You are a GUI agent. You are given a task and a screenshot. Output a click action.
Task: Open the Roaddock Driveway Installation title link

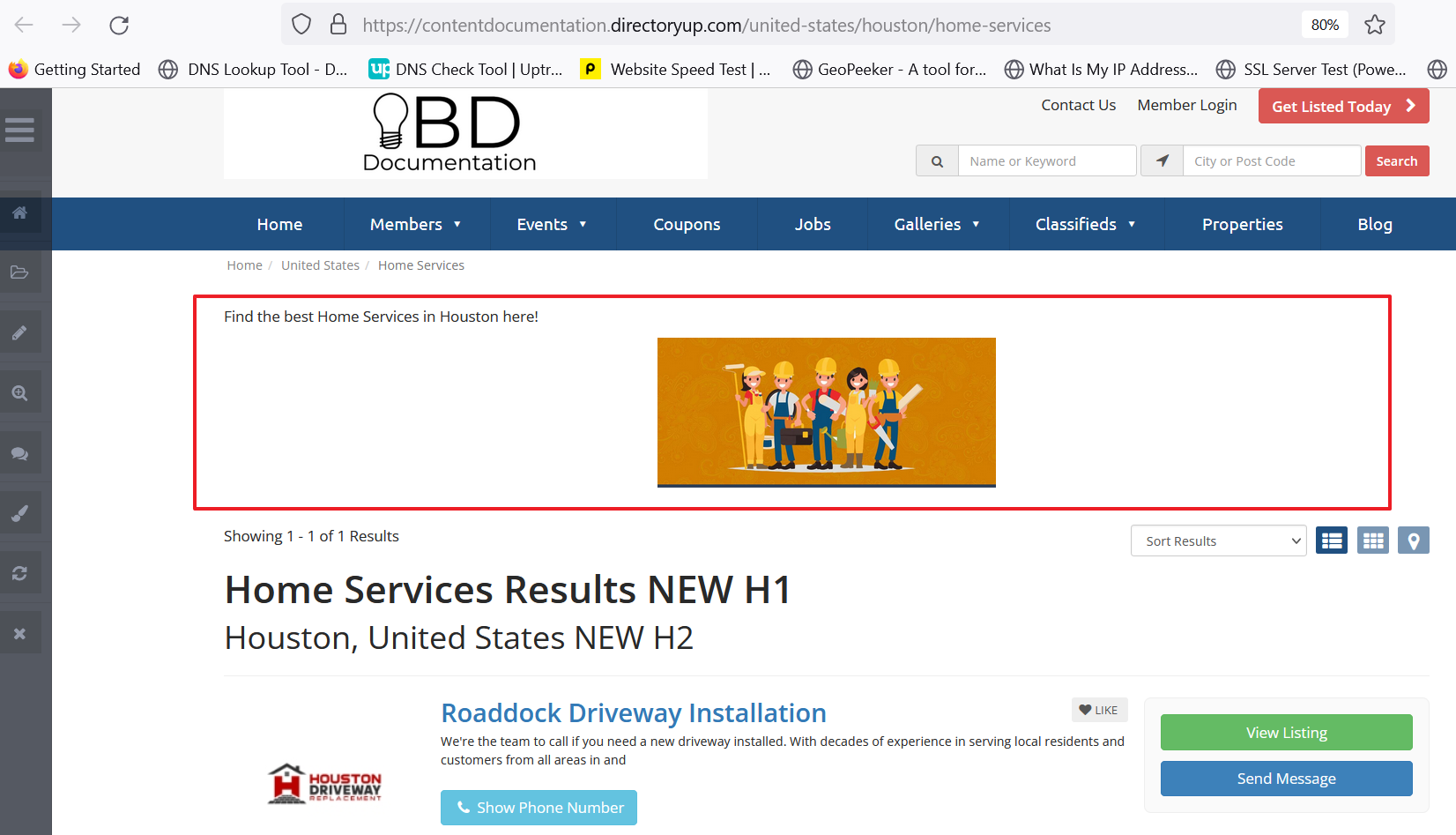click(x=634, y=712)
